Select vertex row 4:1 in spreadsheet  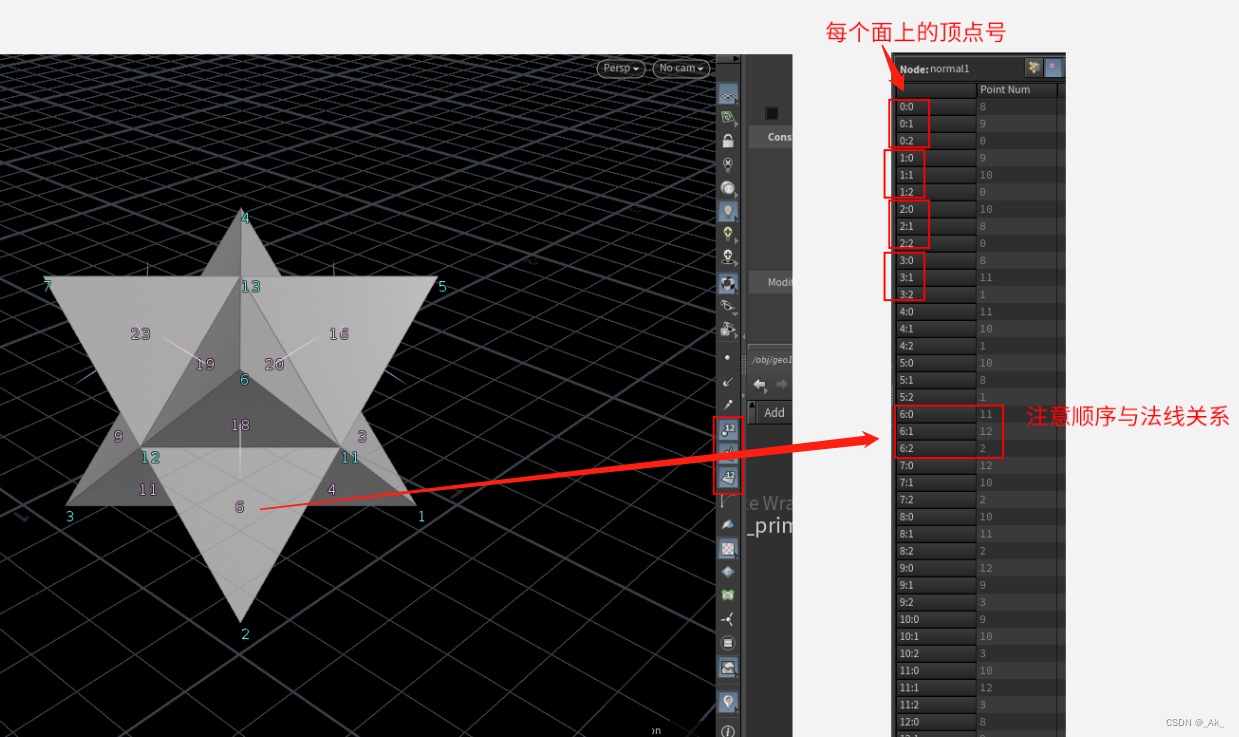[935, 329]
